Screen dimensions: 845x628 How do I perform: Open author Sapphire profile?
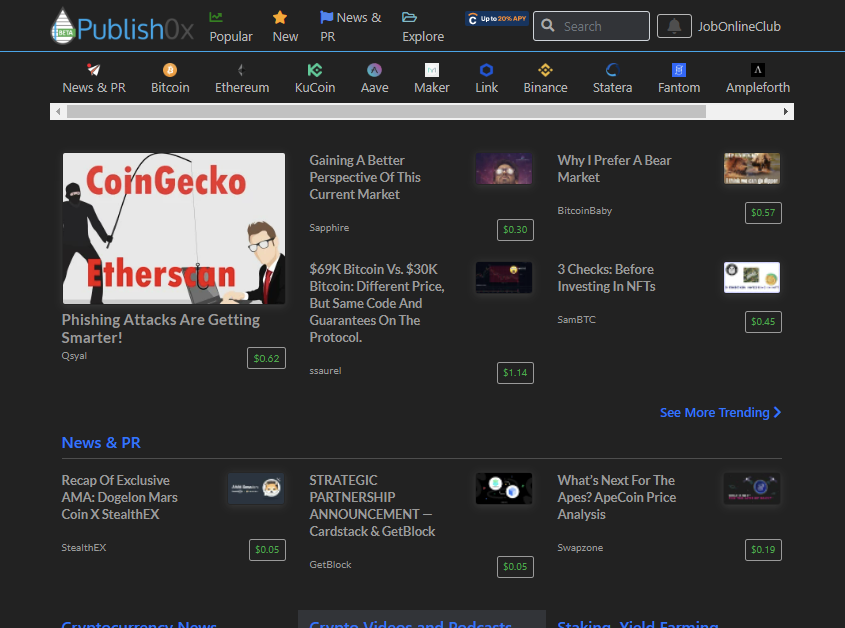click(x=329, y=227)
